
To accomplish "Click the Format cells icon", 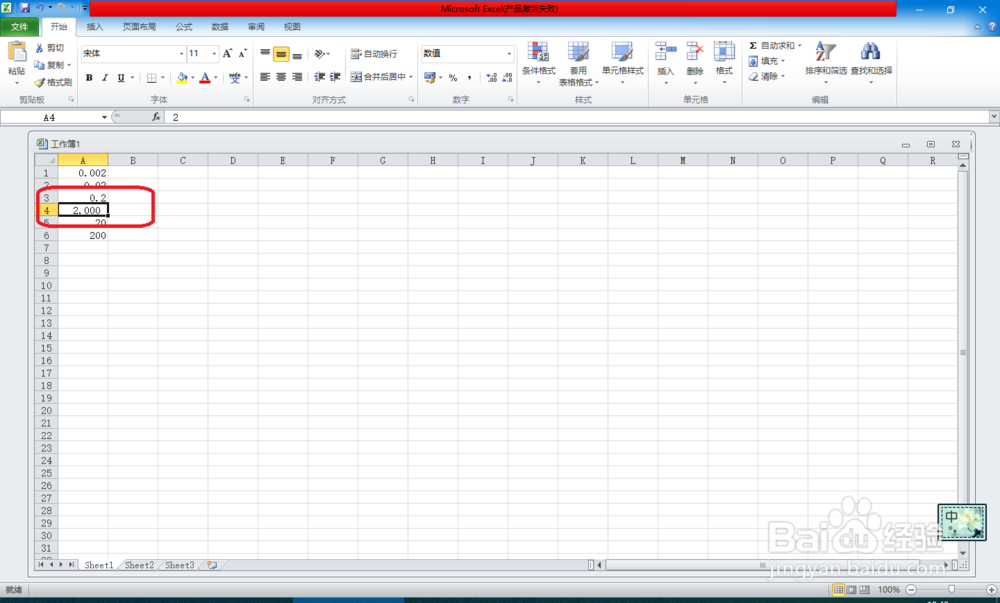I will point(724,51).
